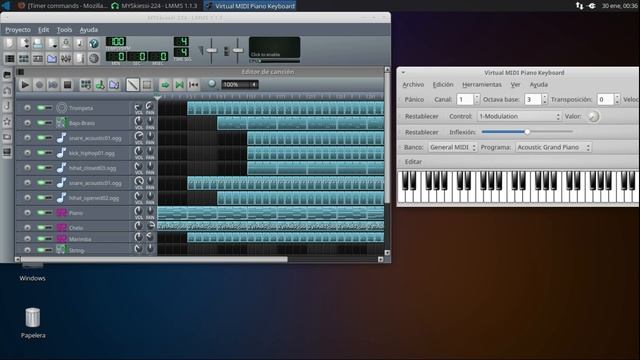This screenshot has width=640, height=360.
Task: Open the Trompeta track gear menu
Action: pyautogui.click(x=27, y=108)
